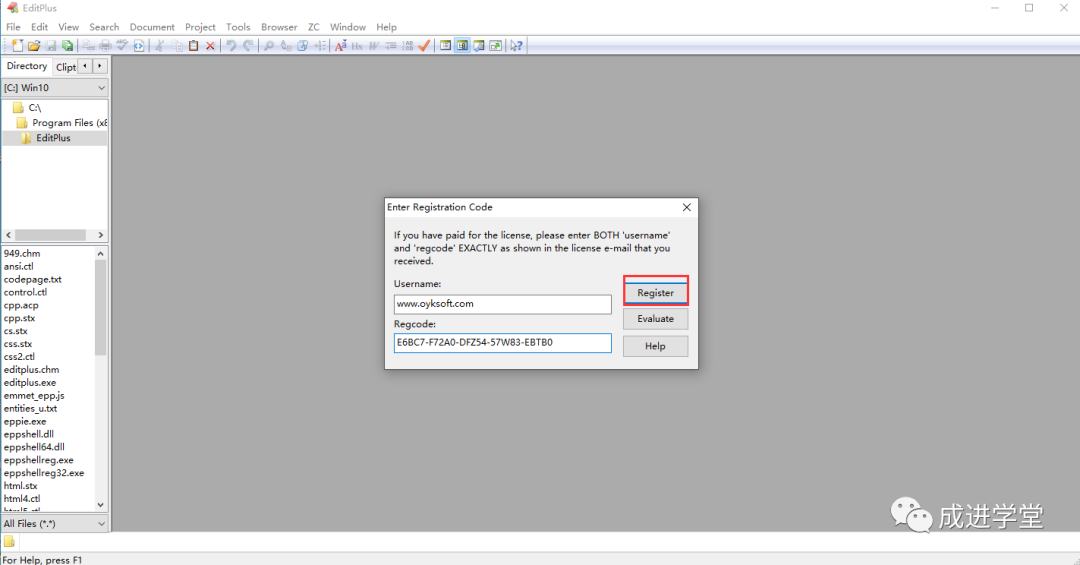Open the Edit menu
Image resolution: width=1080 pixels, height=565 pixels.
(39, 27)
